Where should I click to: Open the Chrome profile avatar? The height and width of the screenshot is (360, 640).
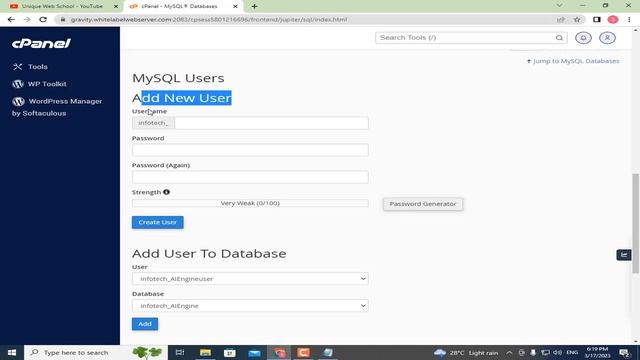[x=613, y=19]
